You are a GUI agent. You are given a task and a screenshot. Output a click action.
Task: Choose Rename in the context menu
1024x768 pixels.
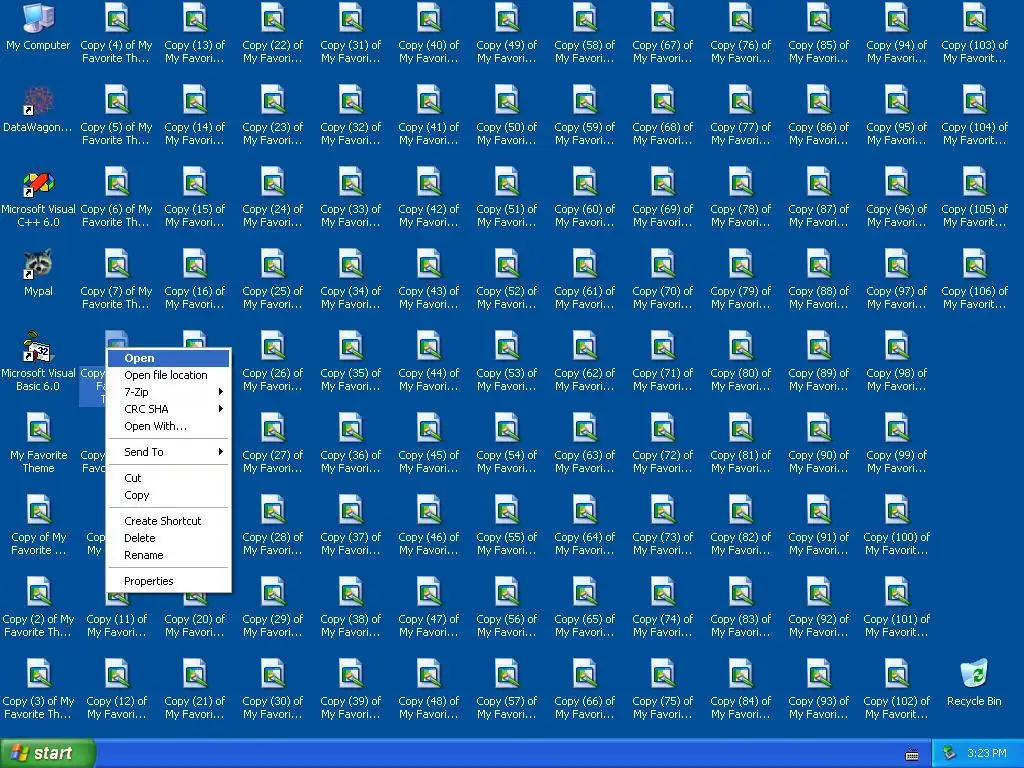click(168, 555)
